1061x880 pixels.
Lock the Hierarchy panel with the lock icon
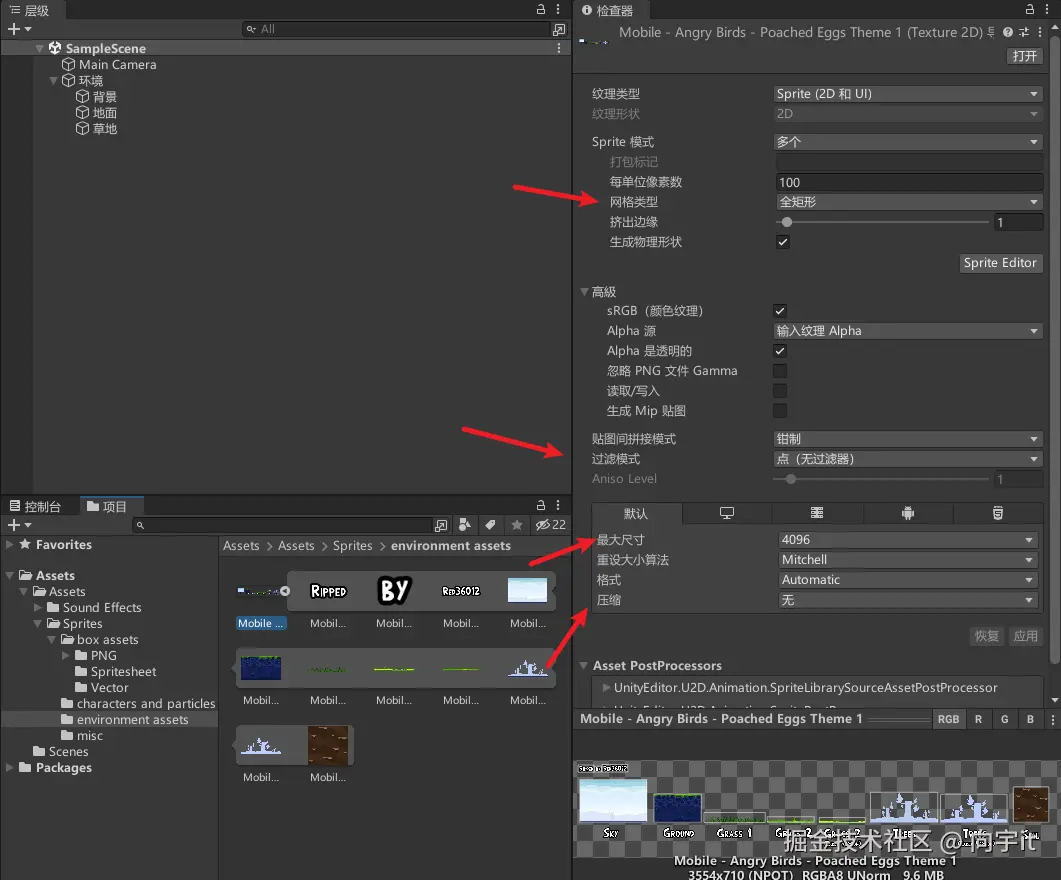[541, 9]
